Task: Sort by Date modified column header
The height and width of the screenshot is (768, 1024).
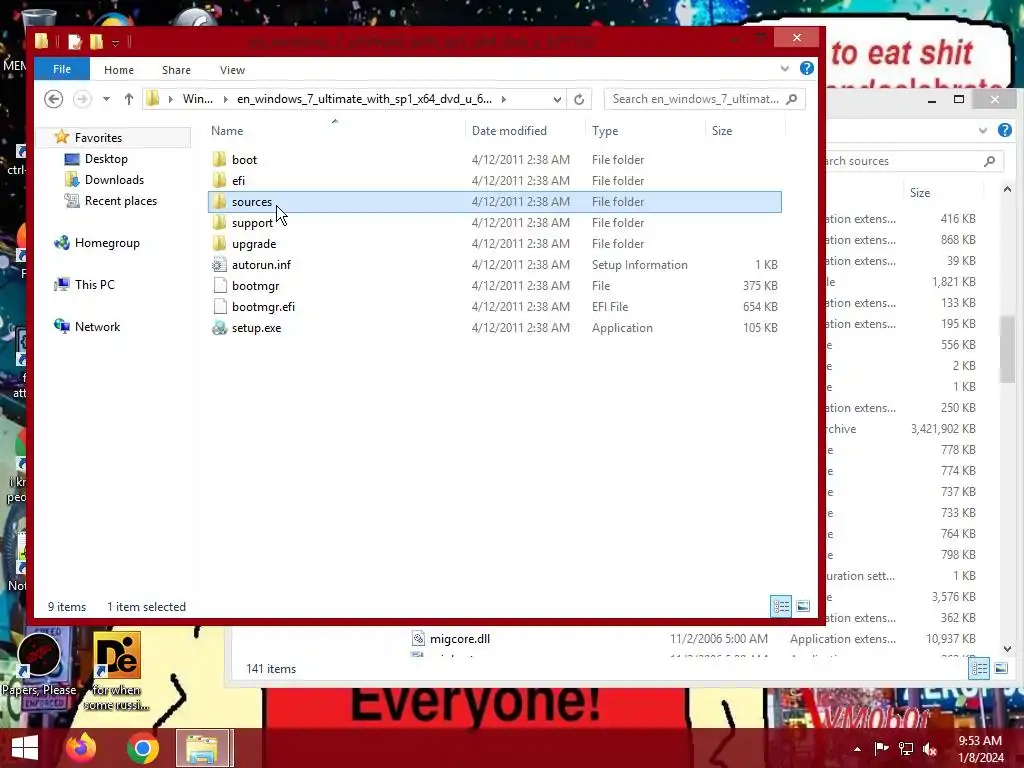Action: click(x=509, y=131)
